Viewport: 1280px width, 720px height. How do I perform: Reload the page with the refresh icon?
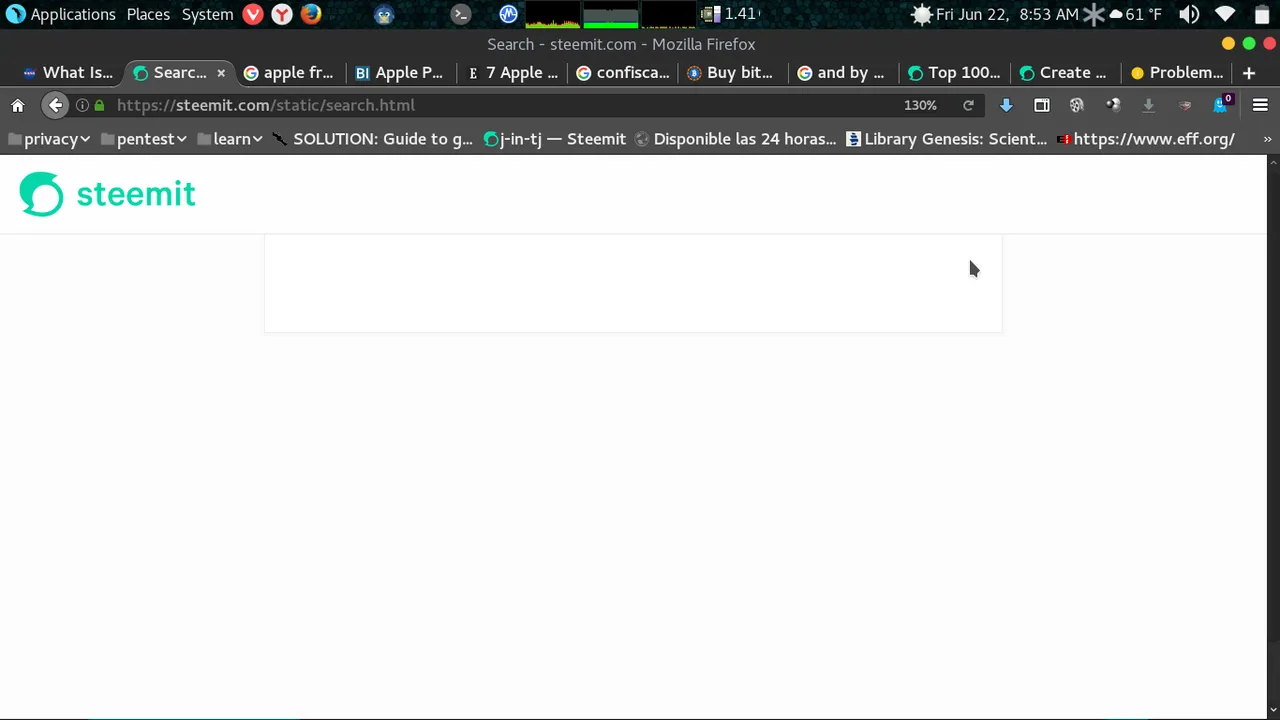pos(968,105)
